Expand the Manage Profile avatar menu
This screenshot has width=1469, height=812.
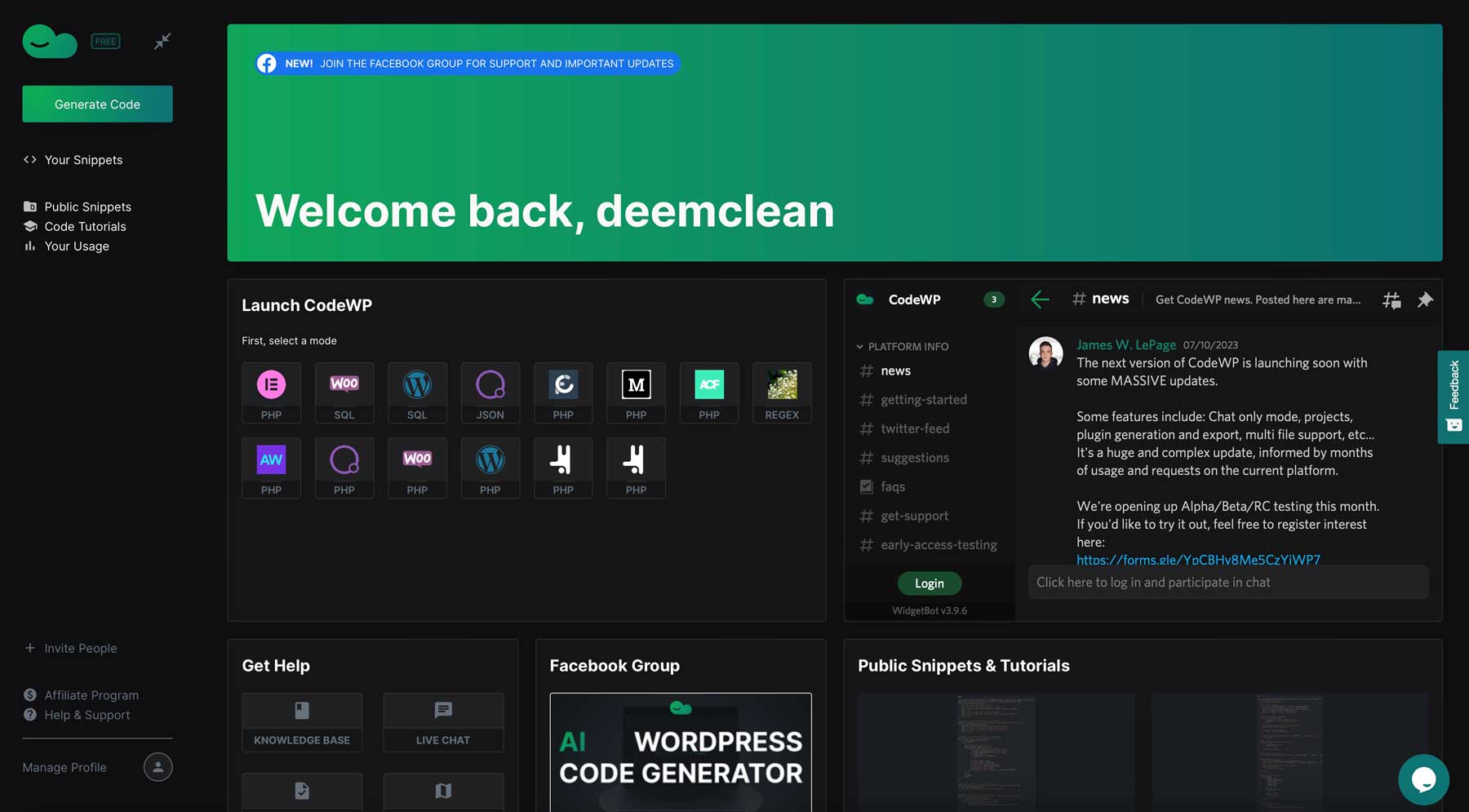pos(158,767)
